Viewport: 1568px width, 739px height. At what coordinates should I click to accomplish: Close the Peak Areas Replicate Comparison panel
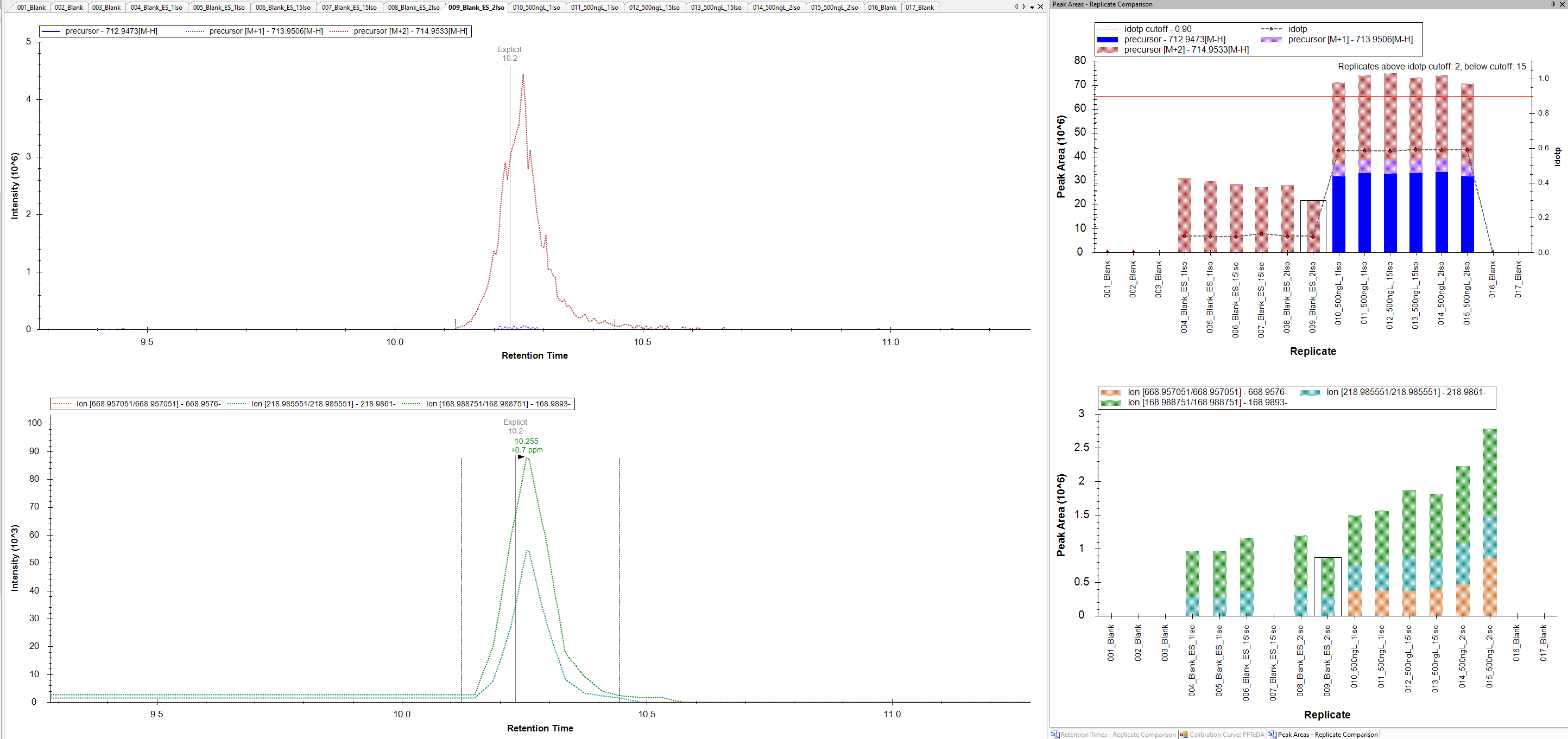[x=1562, y=4]
